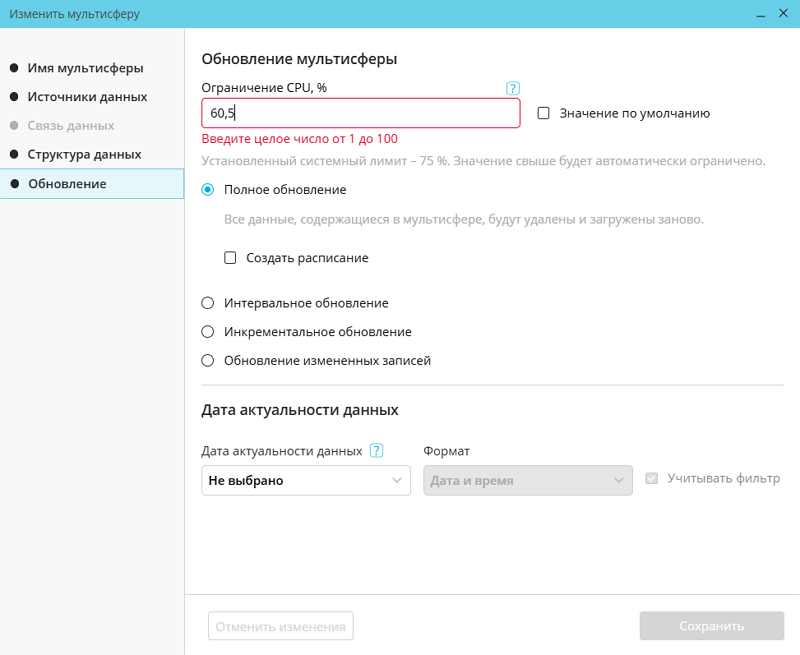This screenshot has height=655, width=800.
Task: Click the help icon next to CPU limit
Action: (513, 88)
